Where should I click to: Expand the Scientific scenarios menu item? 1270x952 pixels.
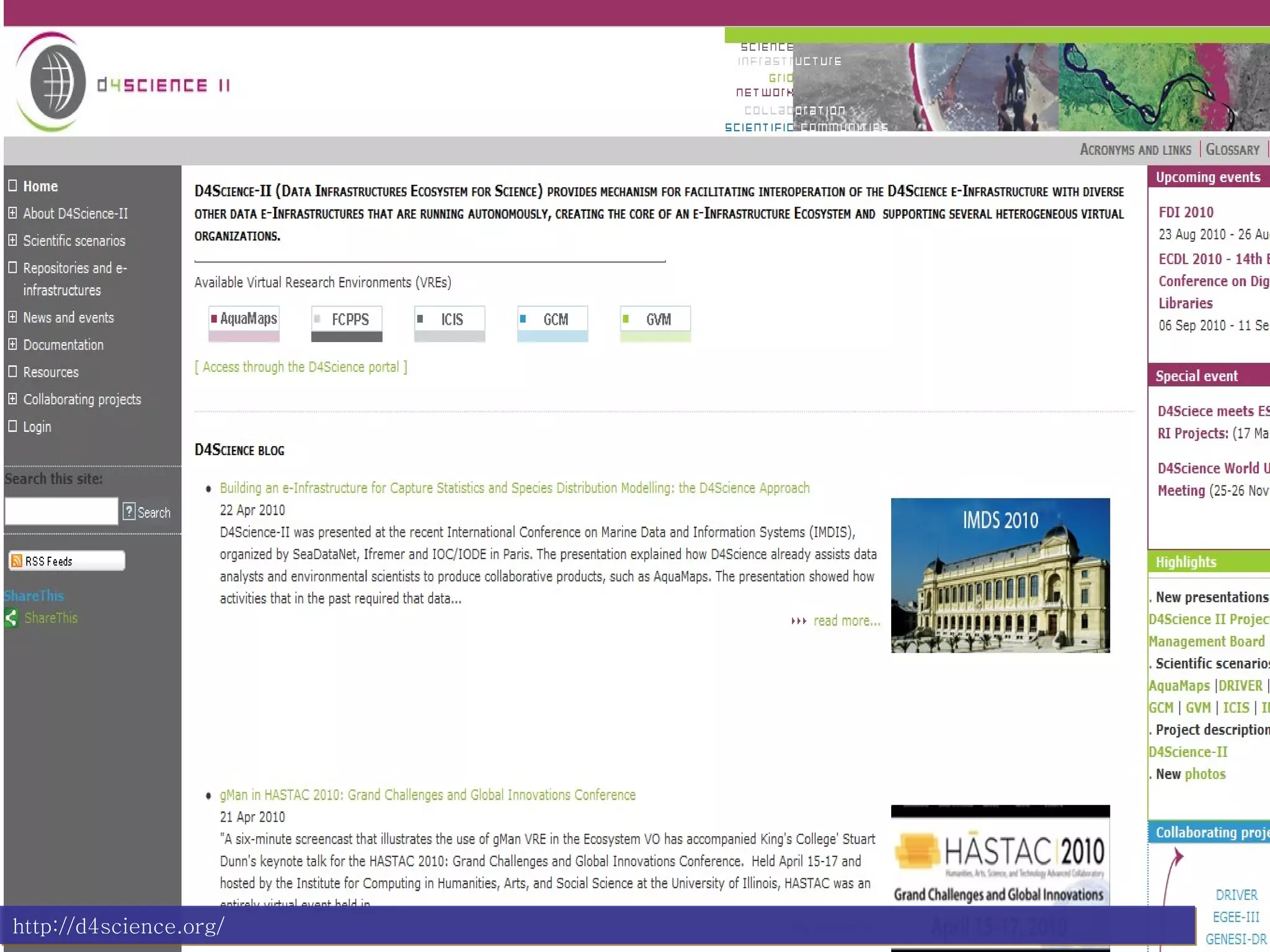12,240
